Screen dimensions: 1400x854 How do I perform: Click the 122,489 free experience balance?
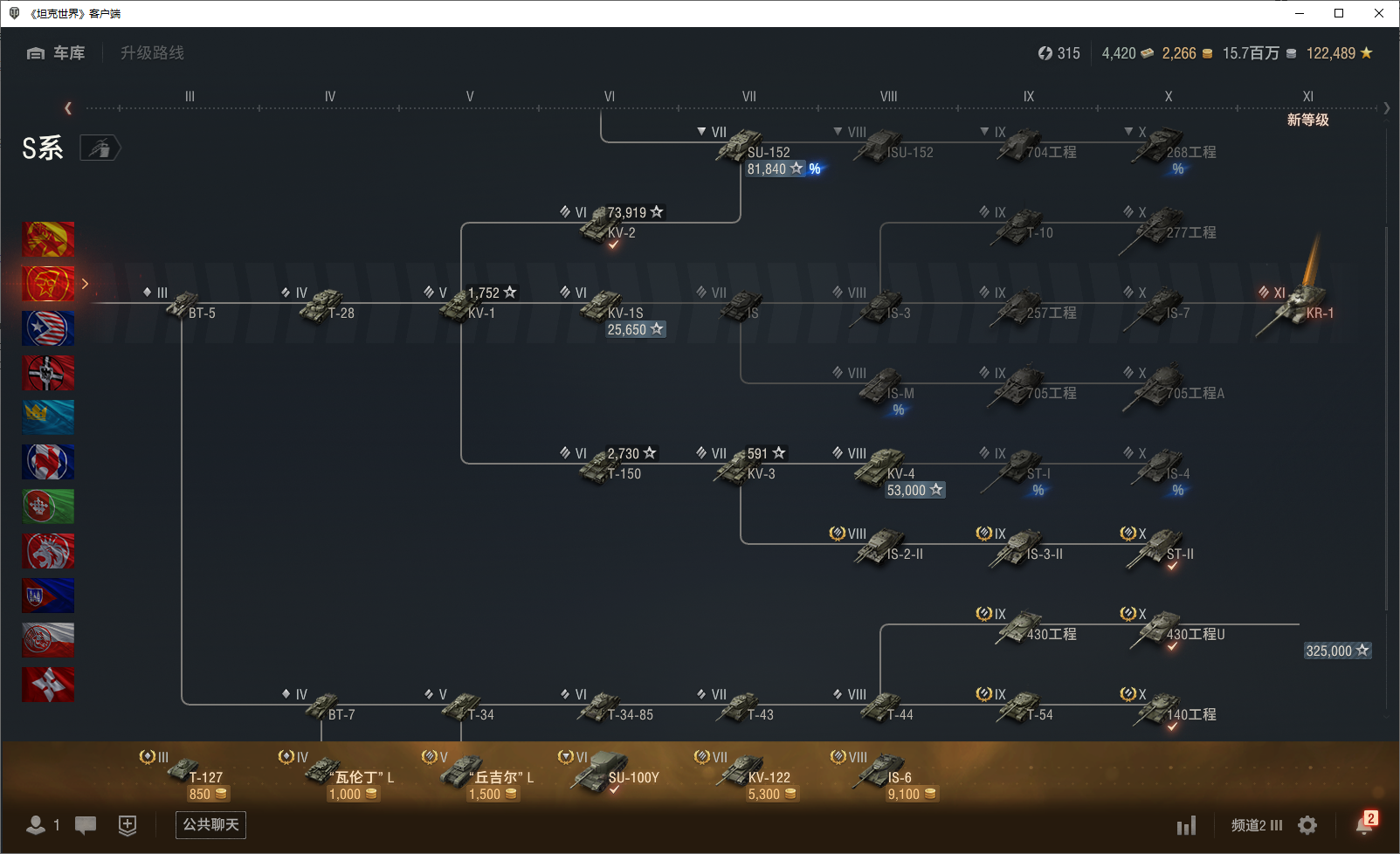pos(1340,53)
